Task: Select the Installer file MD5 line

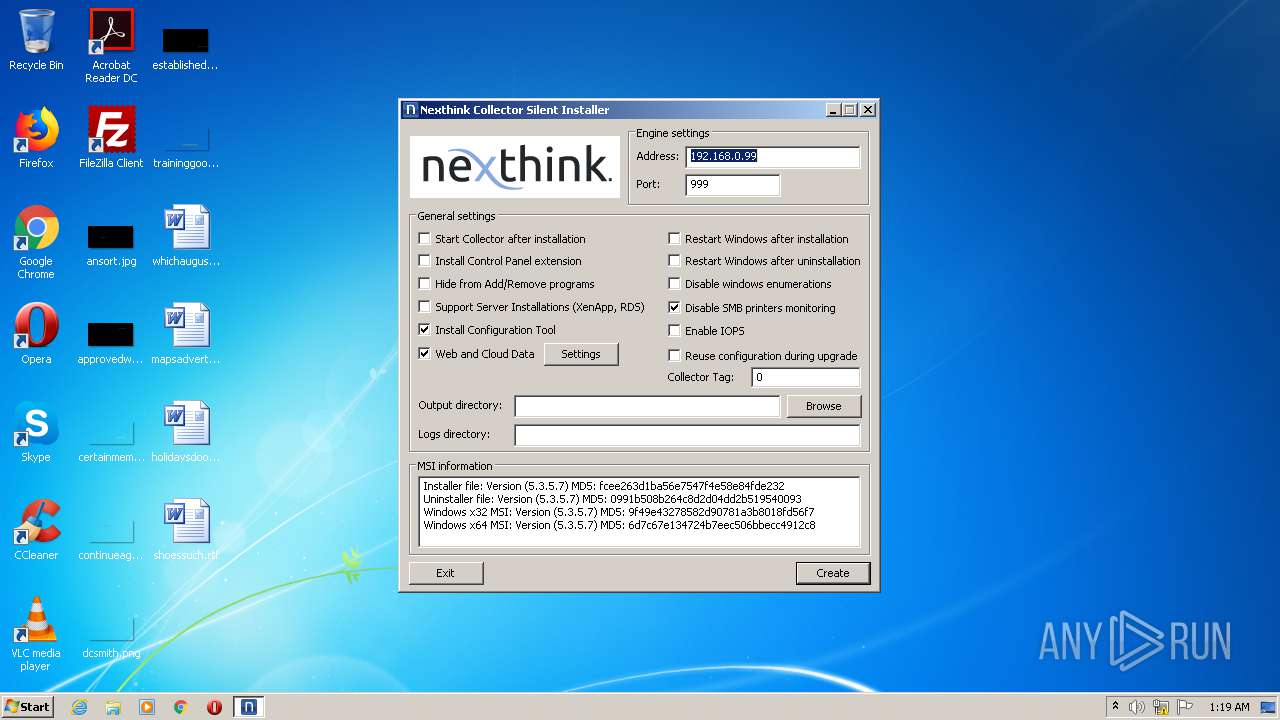Action: (604, 486)
